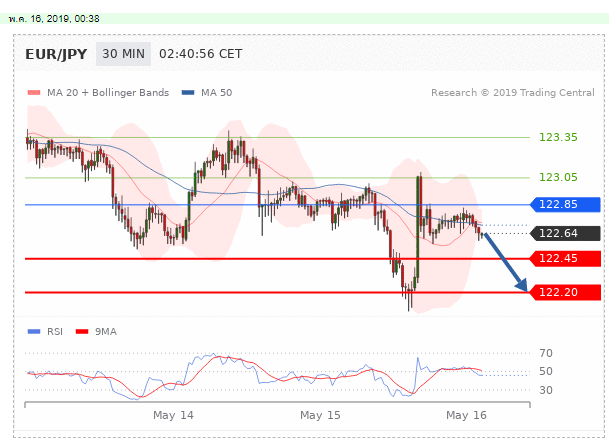609x445 pixels.
Task: Click the blue RSI legend swatch
Action: tap(34, 332)
